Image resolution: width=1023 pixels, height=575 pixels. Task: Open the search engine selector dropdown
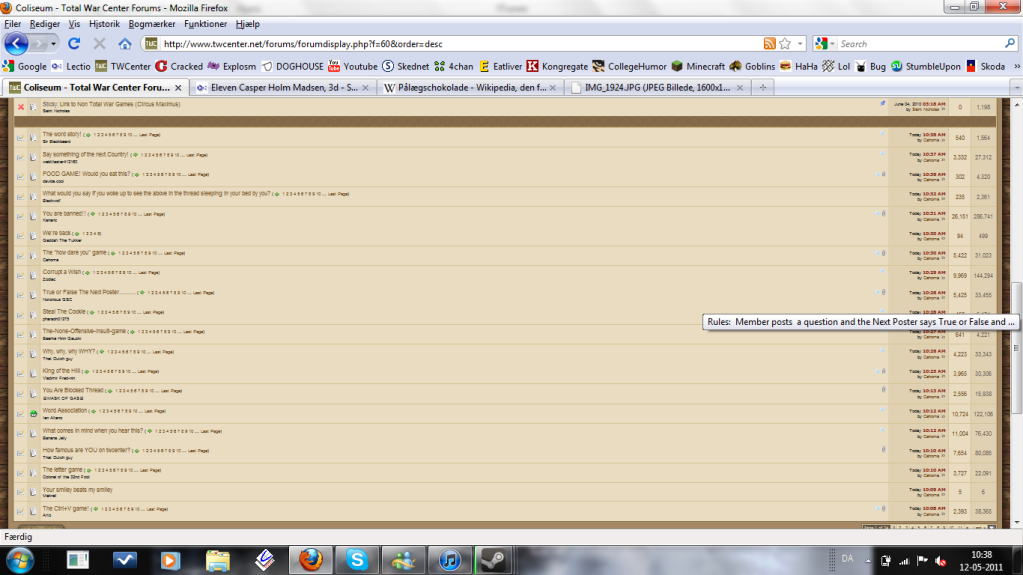click(824, 44)
